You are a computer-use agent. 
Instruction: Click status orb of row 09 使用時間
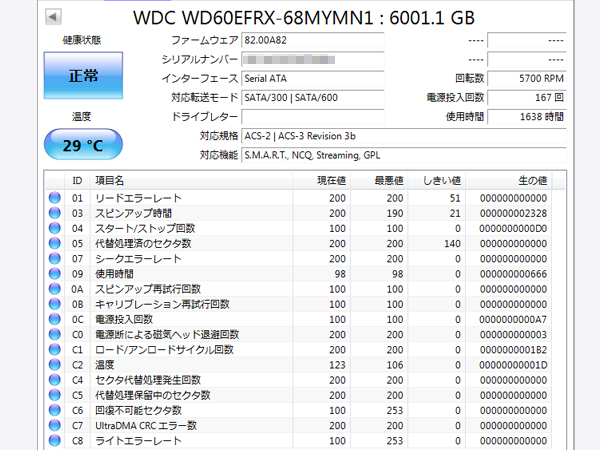tap(55, 273)
